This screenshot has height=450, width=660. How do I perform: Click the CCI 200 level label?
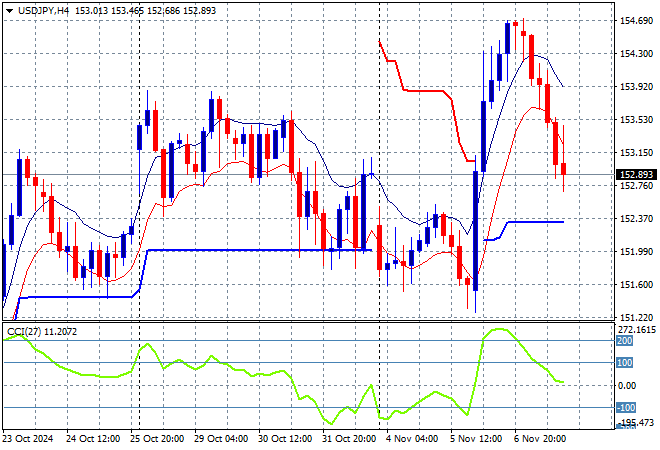625,341
